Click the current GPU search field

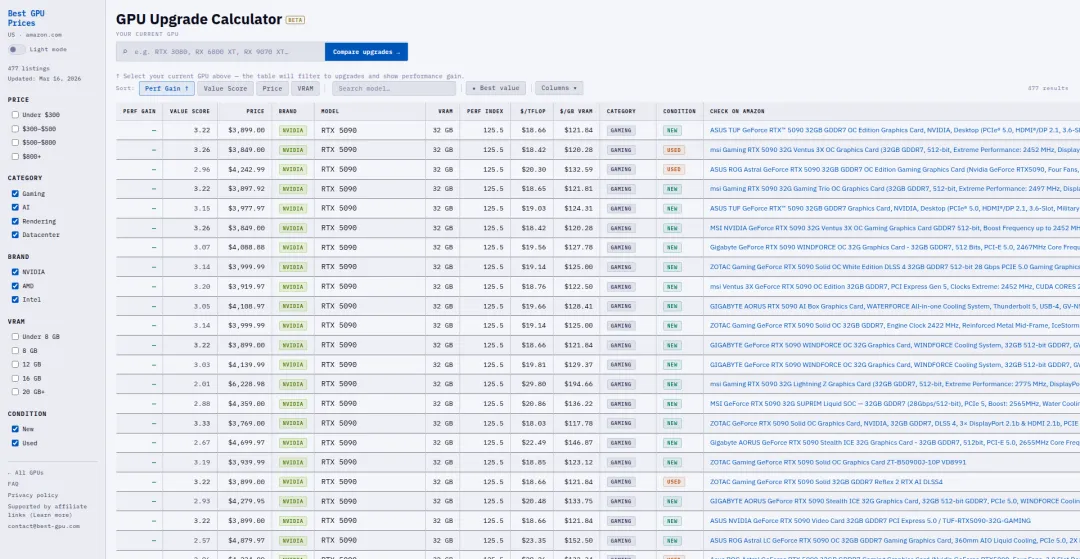pos(220,52)
